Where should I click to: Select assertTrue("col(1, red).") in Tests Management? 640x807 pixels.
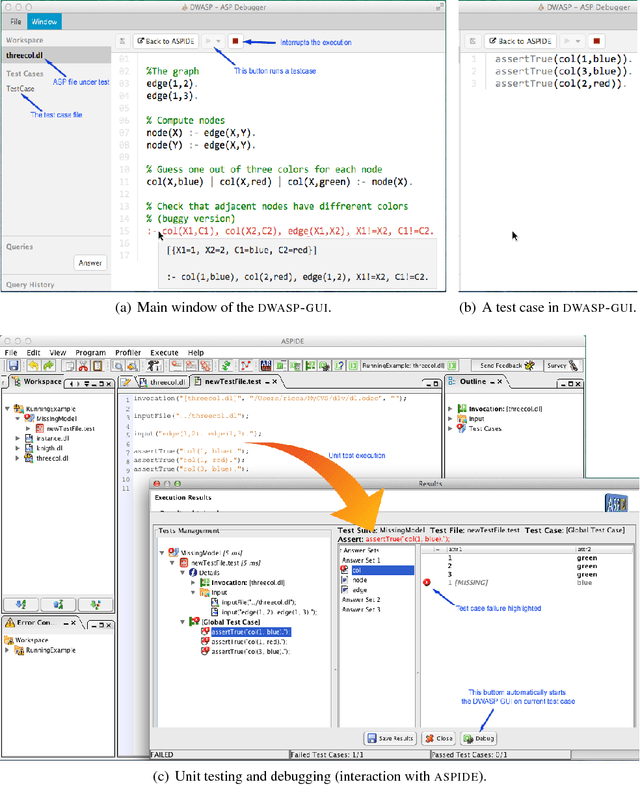coord(249,642)
